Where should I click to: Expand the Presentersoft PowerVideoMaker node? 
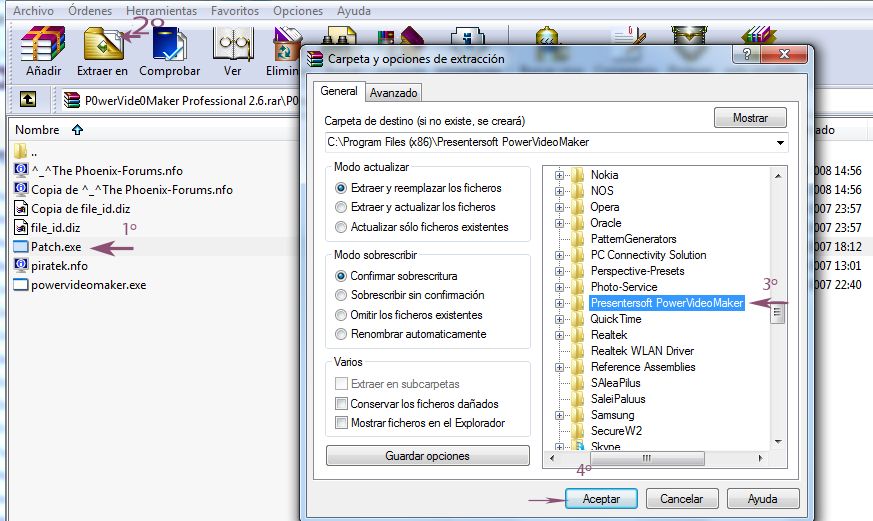(x=559, y=303)
